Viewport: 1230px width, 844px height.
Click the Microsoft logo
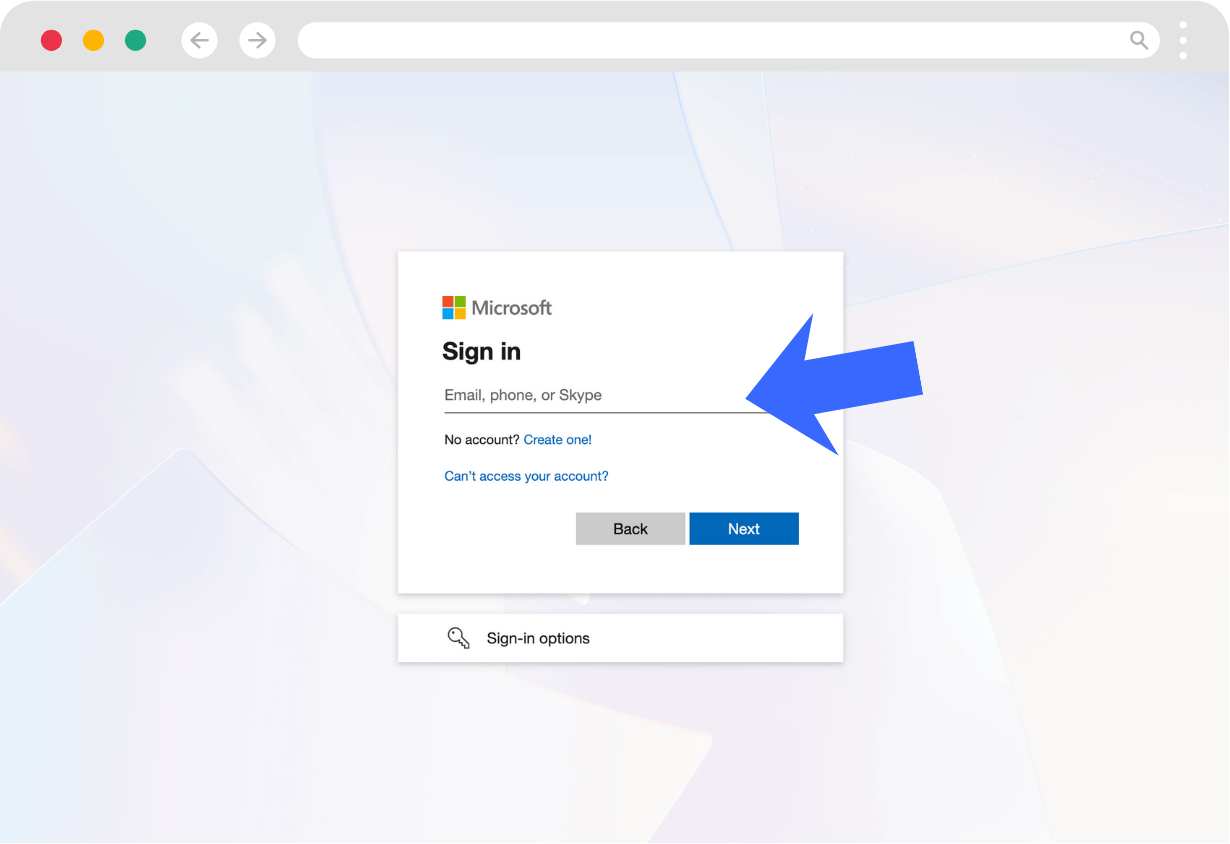coord(497,308)
